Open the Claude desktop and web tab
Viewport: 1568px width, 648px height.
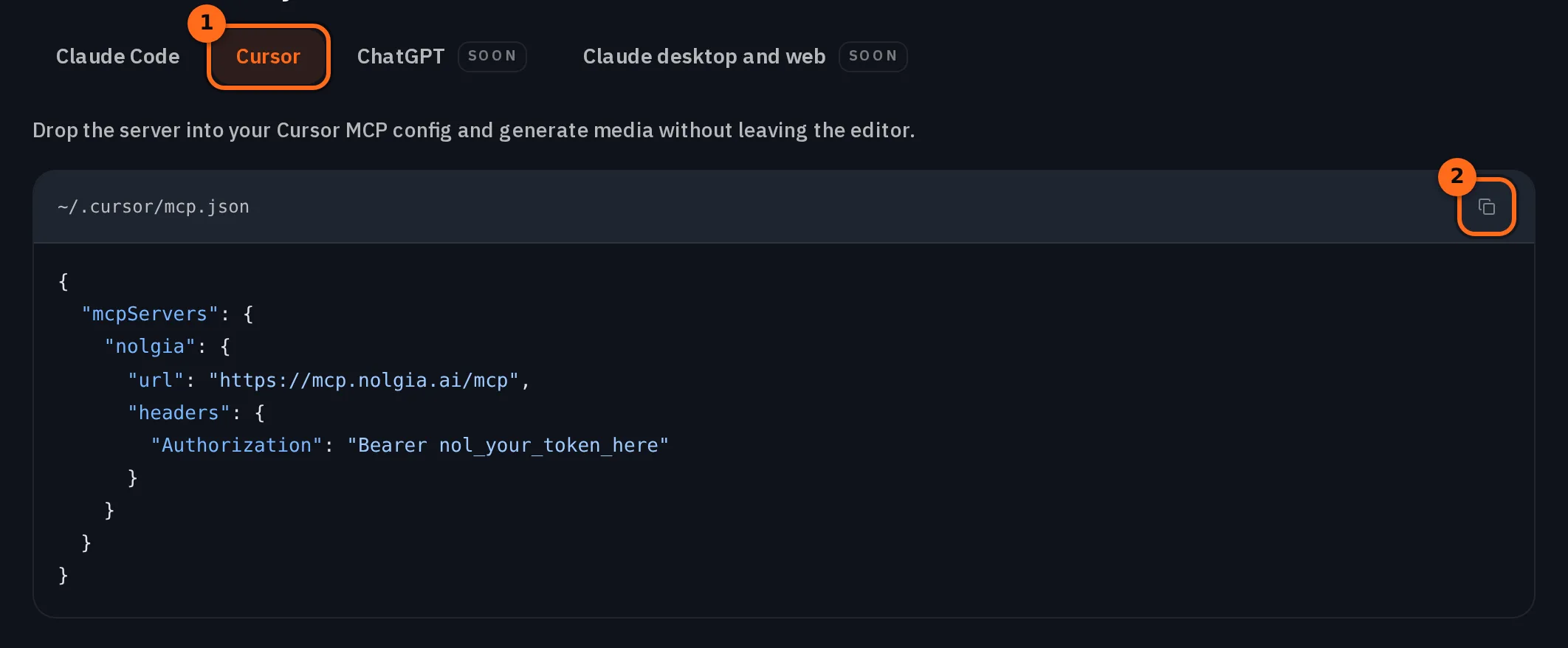click(x=704, y=57)
